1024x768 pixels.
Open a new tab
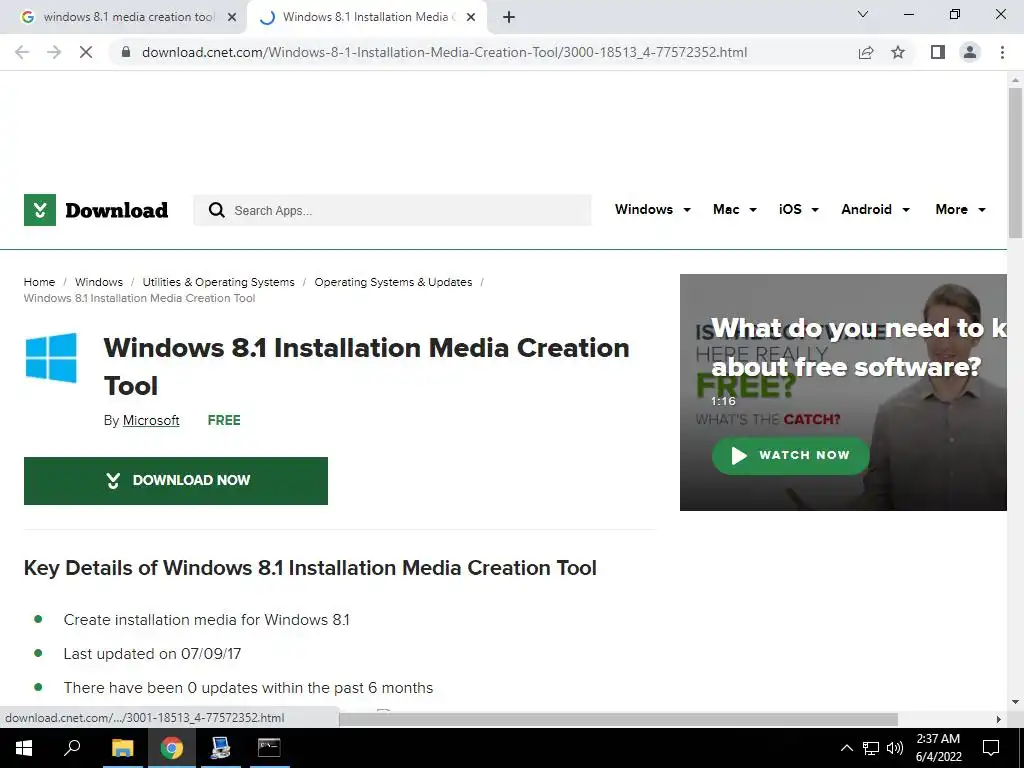point(509,18)
